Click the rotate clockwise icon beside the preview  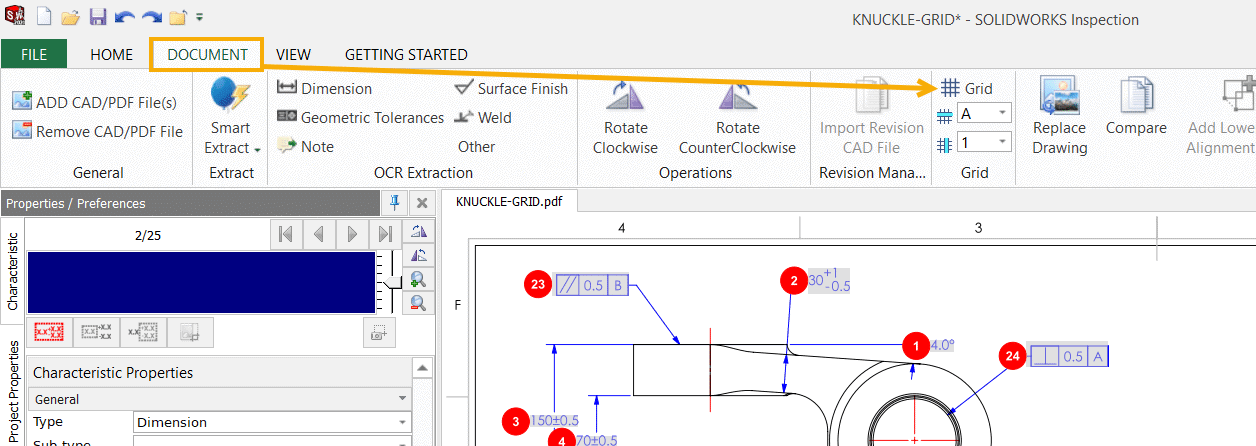[419, 232]
